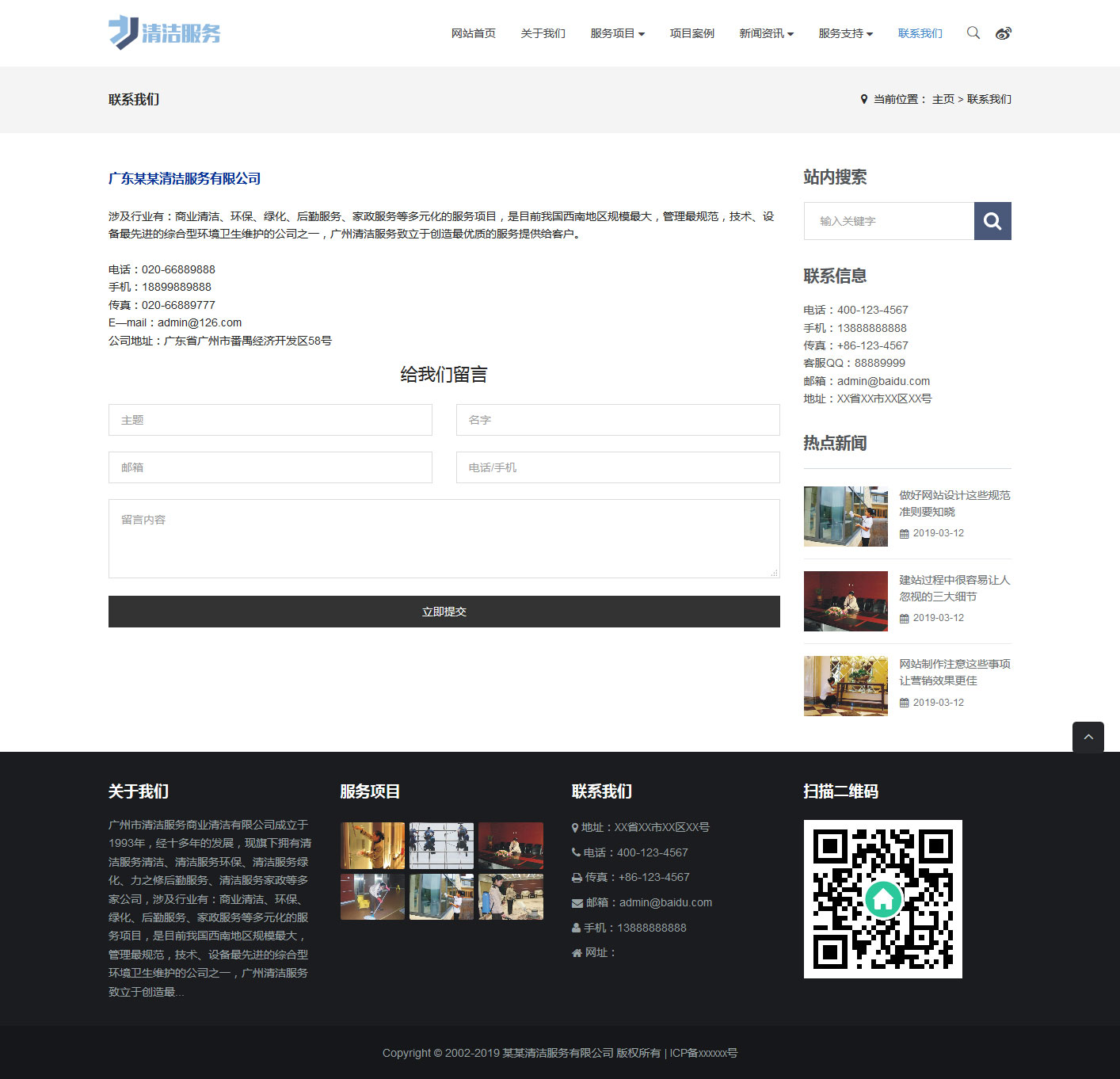Screen dimensions: 1120x1079
Task: Open the first service thumbnail in footer
Action: tap(372, 845)
